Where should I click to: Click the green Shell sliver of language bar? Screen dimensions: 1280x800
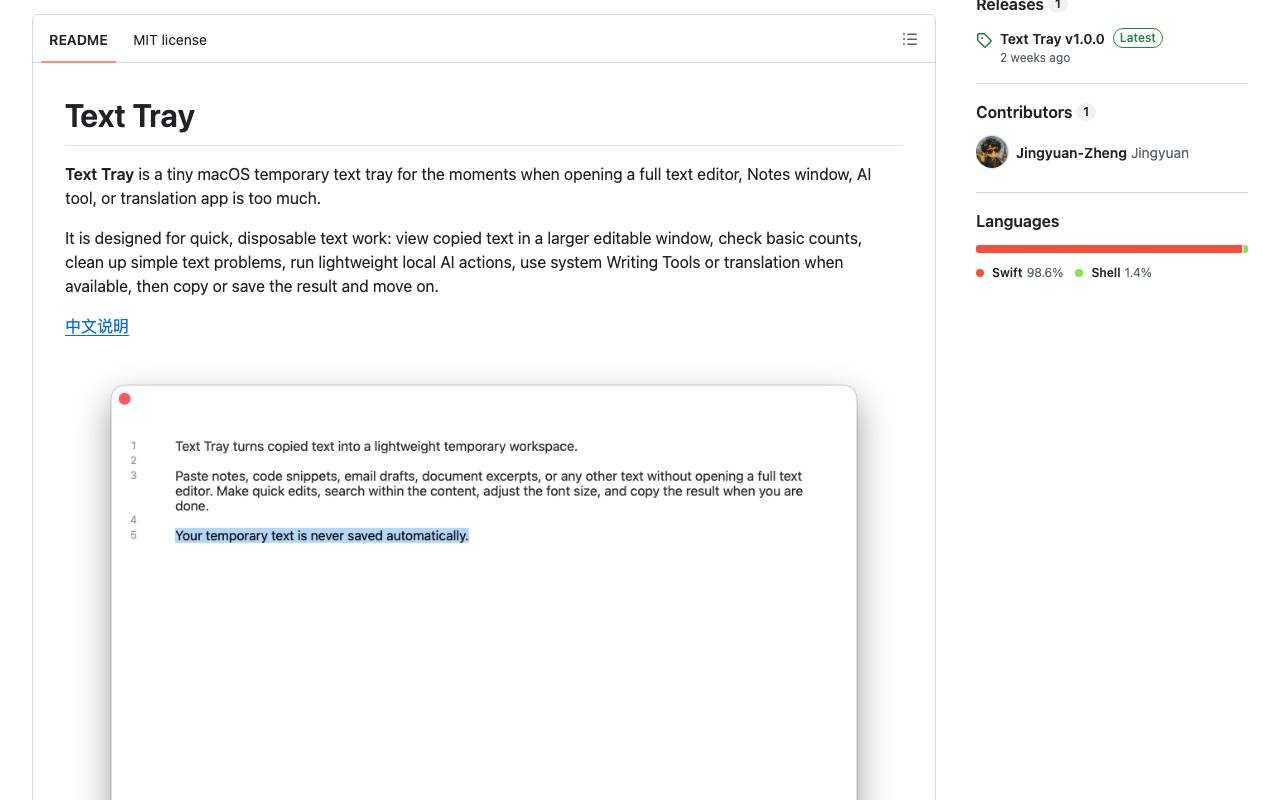tap(1245, 249)
